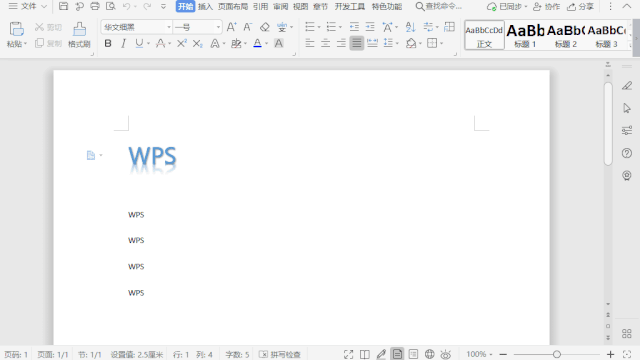Enable justified text alignment

click(x=356, y=43)
